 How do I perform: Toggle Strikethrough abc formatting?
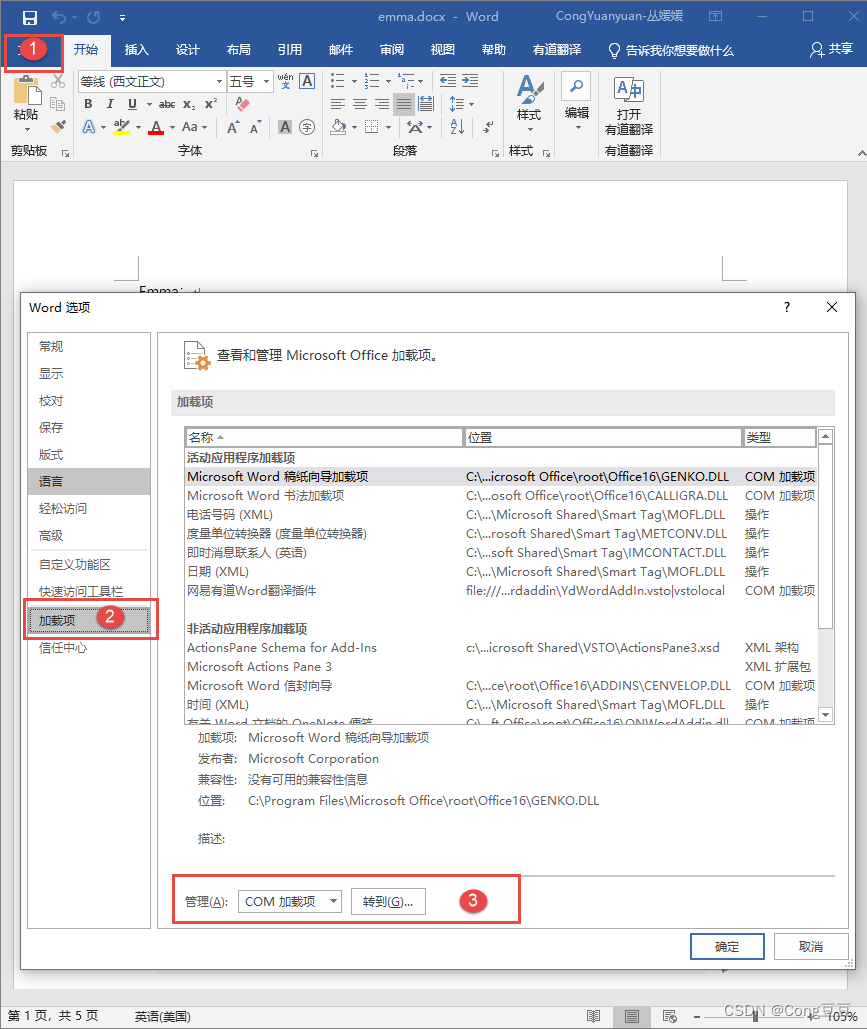(167, 104)
